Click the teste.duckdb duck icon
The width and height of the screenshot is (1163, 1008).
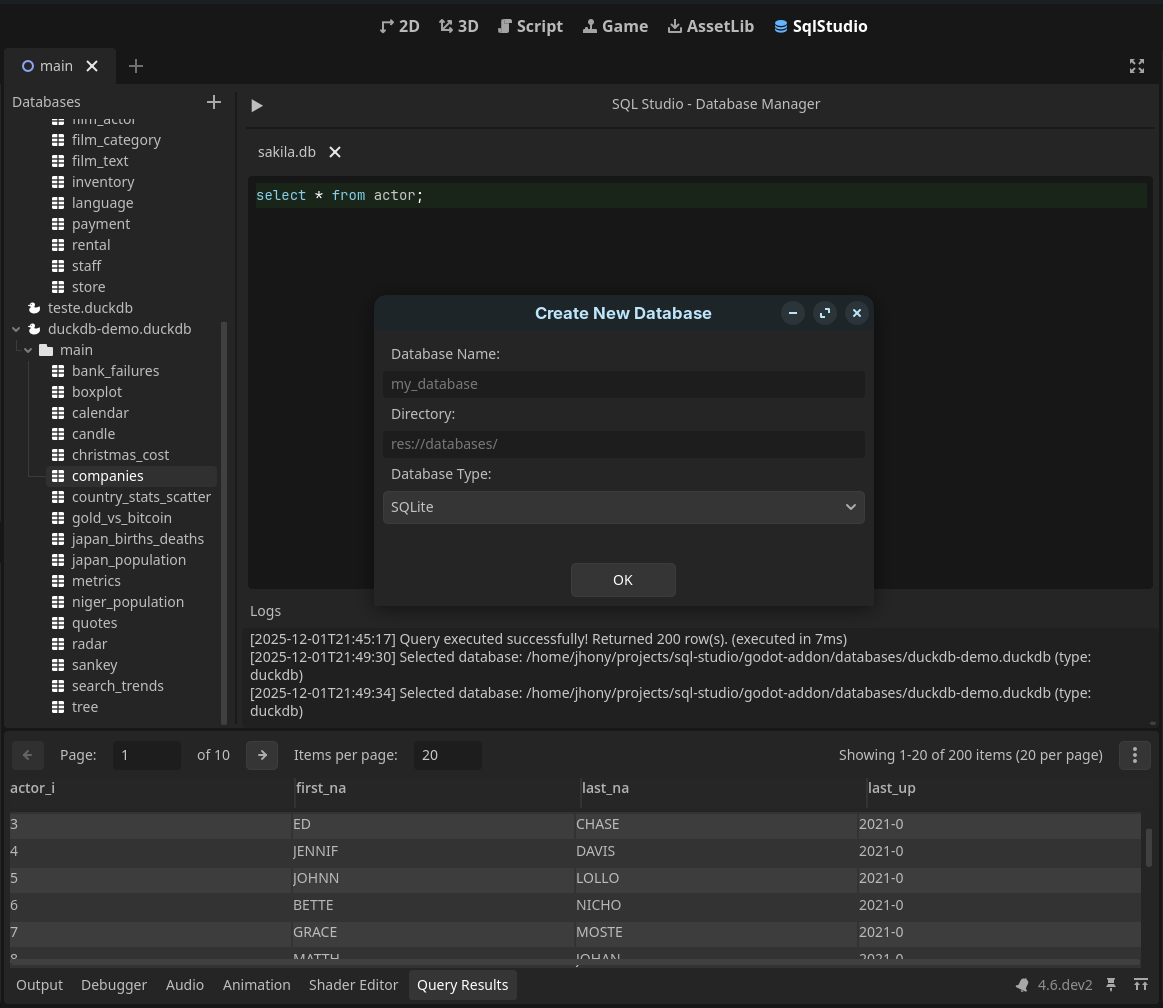[34, 308]
